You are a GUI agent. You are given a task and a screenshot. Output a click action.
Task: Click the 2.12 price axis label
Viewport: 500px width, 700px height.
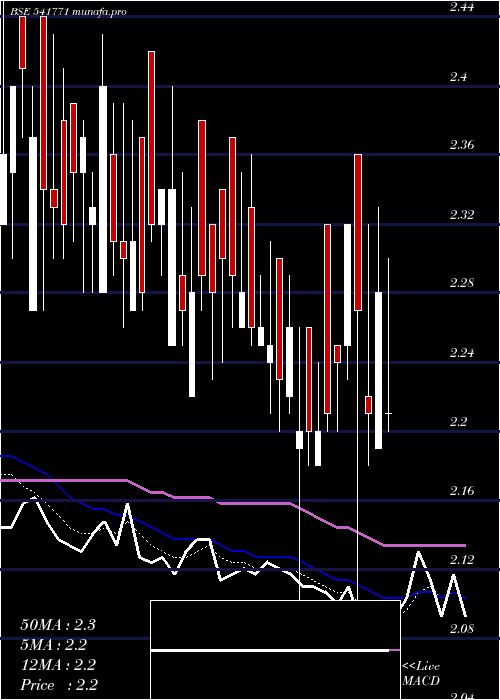462,559
